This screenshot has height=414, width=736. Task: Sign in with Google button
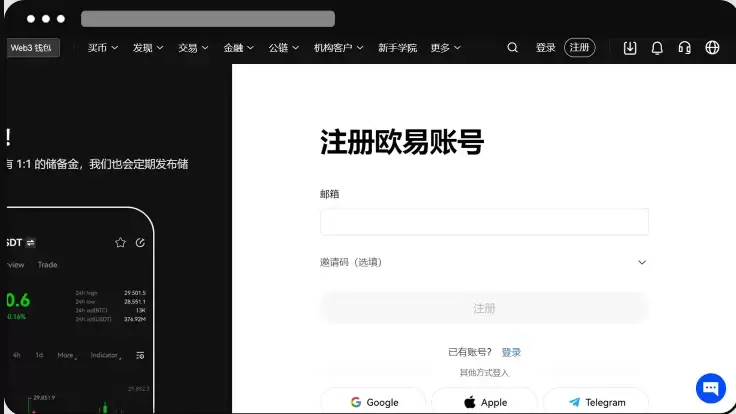click(x=374, y=402)
